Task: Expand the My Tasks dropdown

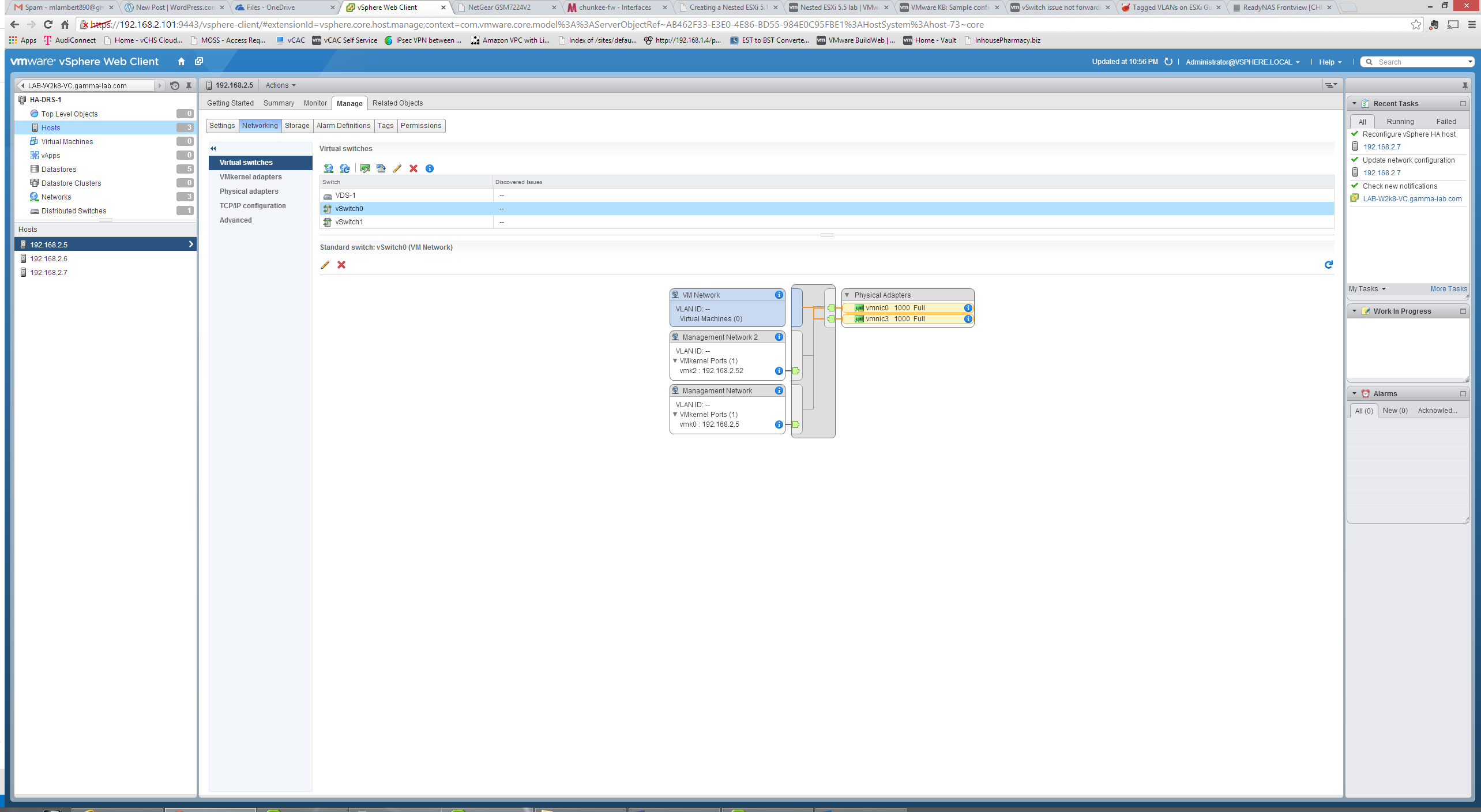Action: point(1367,289)
